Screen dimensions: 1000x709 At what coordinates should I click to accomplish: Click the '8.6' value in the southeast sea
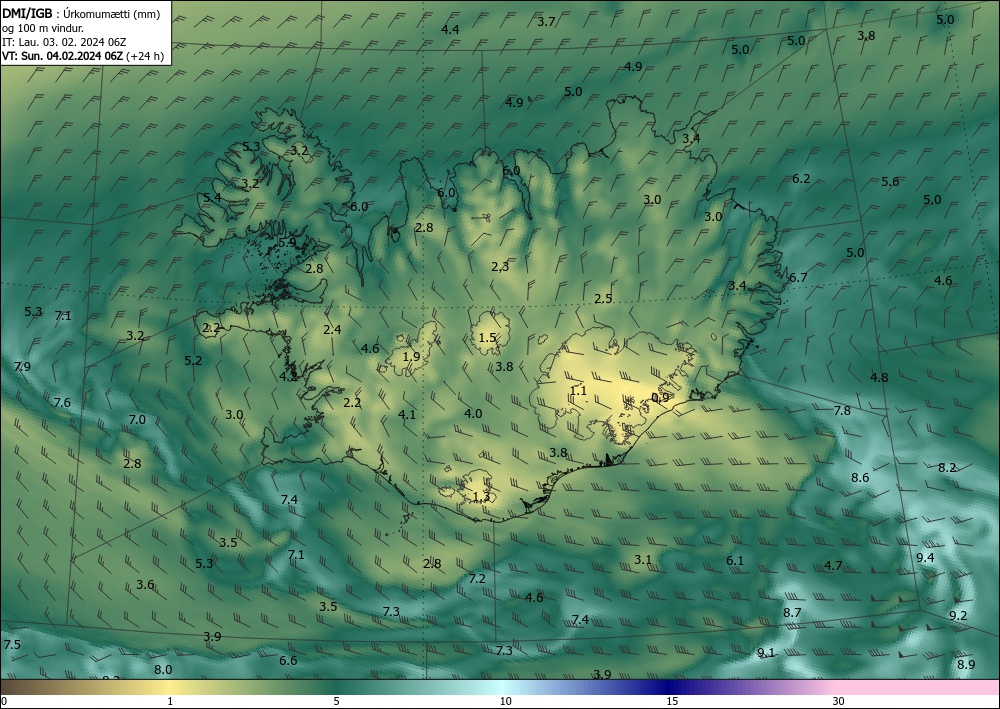(860, 478)
